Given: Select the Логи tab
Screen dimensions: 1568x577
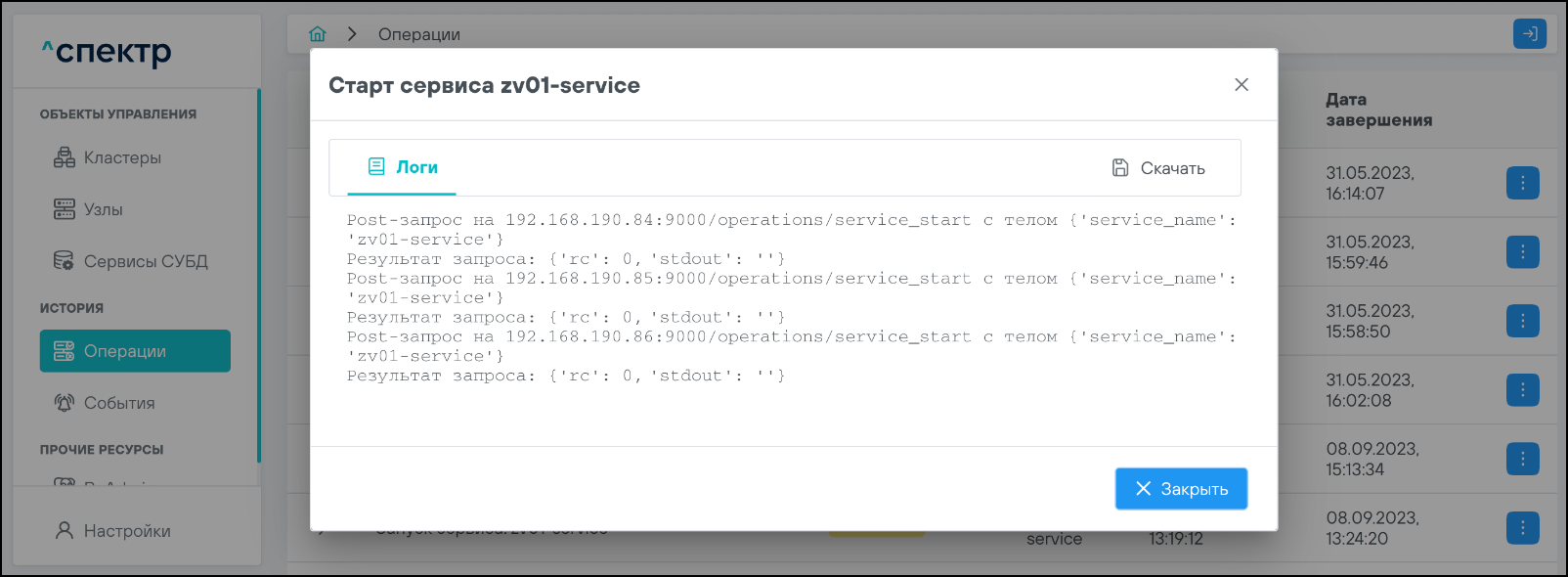Looking at the screenshot, I should [402, 167].
